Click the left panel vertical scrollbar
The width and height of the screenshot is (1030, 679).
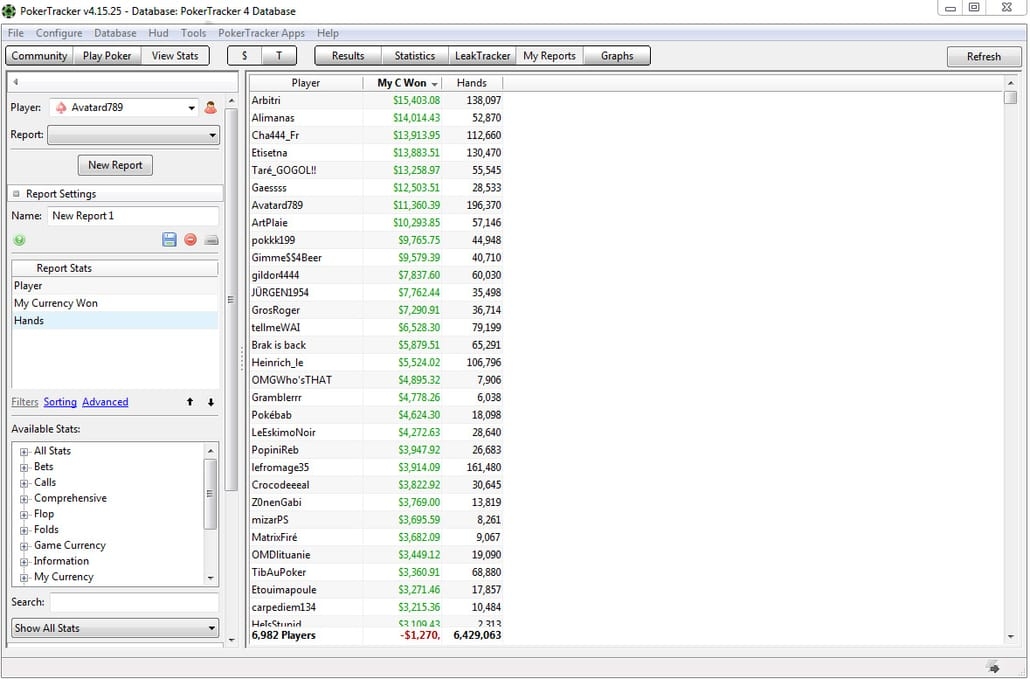click(x=231, y=299)
